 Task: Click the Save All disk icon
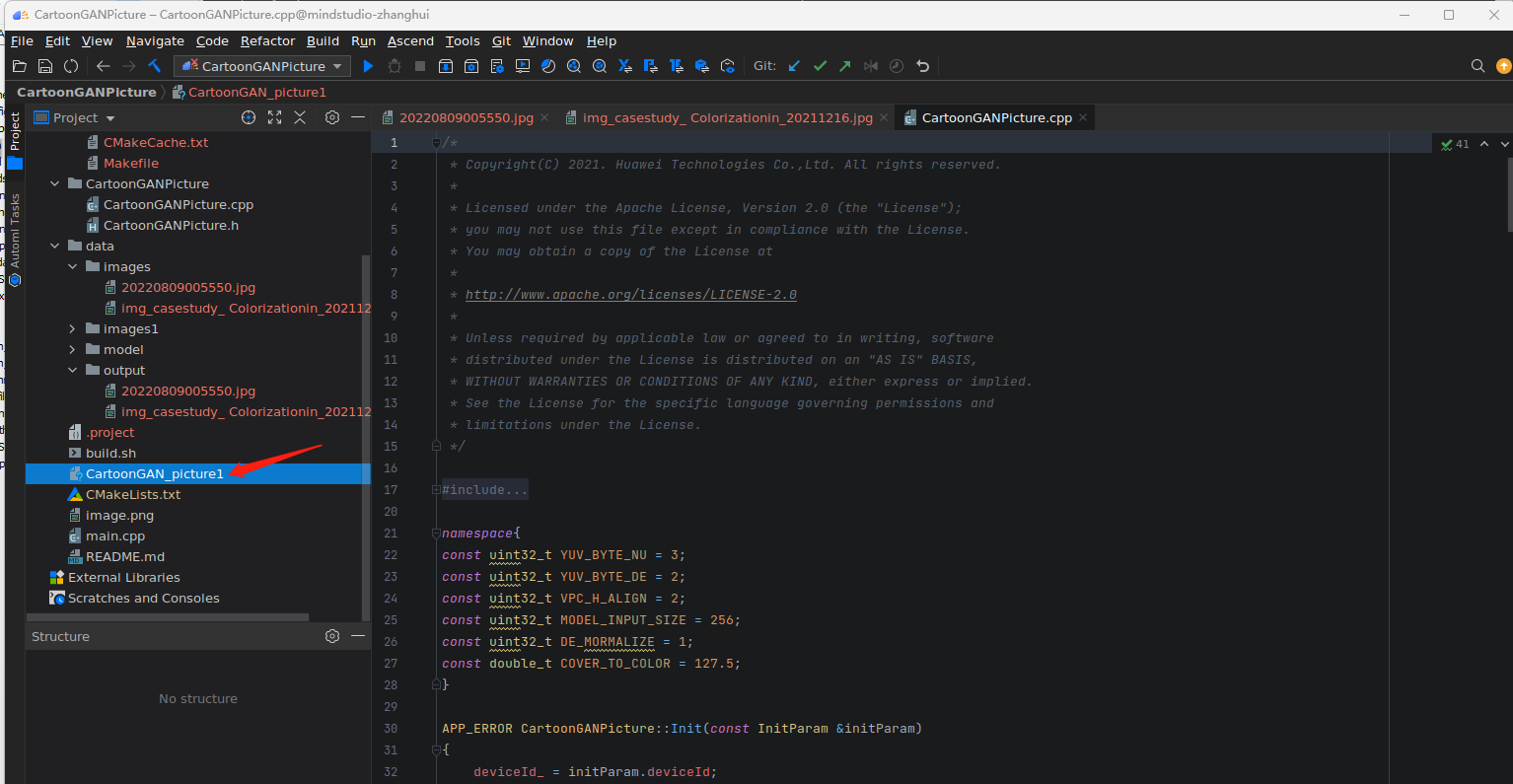point(45,66)
